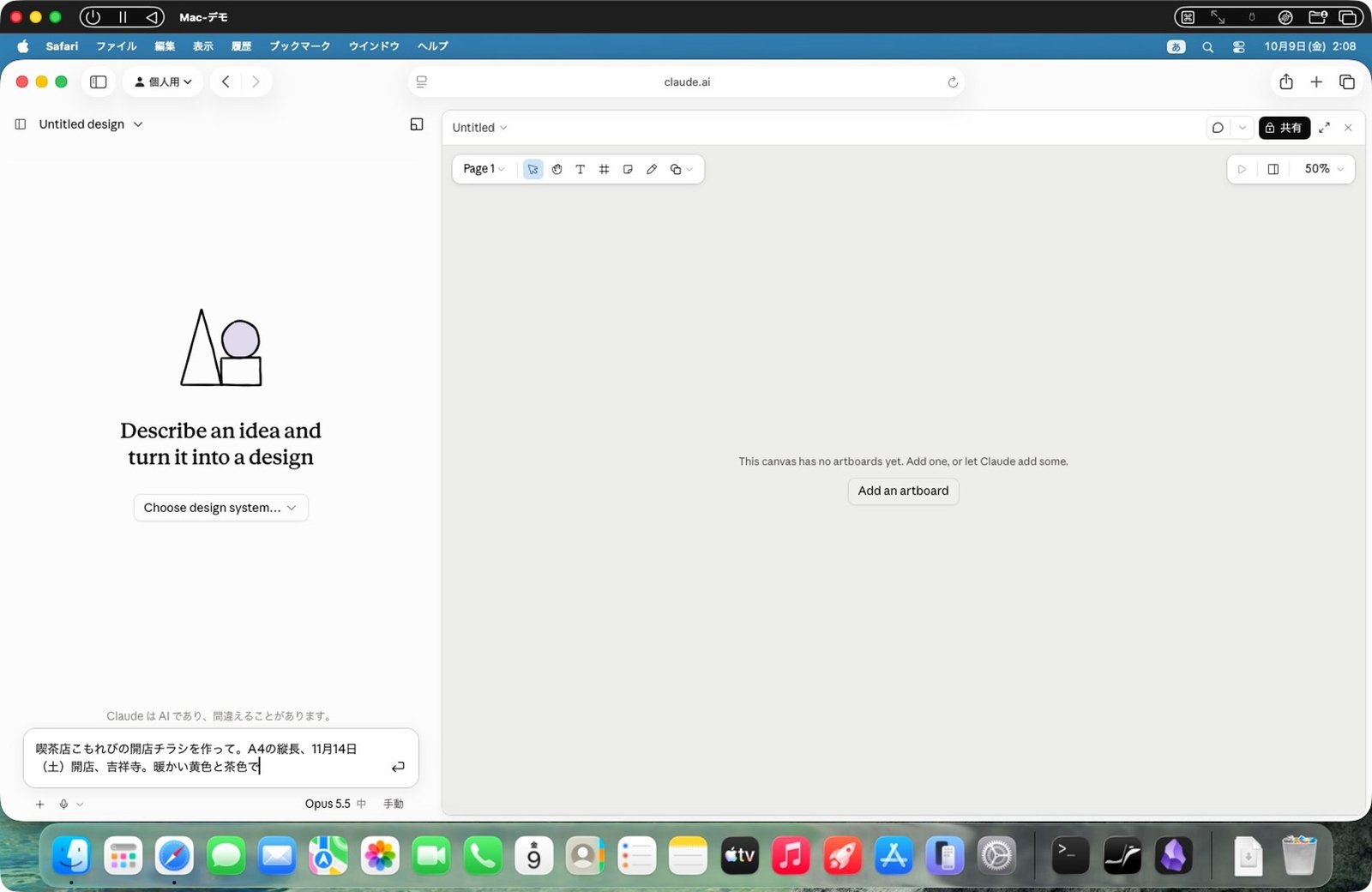Click the 共有 share button

point(1284,128)
